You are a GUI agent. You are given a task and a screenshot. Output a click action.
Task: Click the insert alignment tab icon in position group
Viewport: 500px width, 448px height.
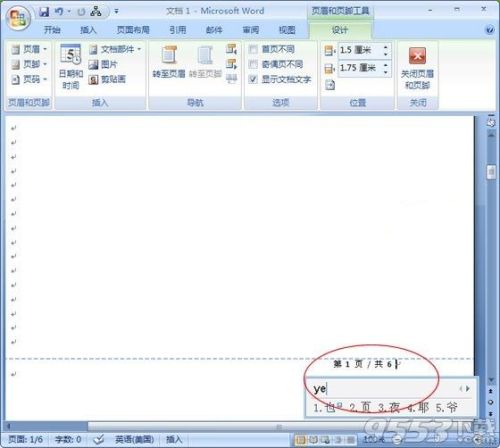click(330, 85)
